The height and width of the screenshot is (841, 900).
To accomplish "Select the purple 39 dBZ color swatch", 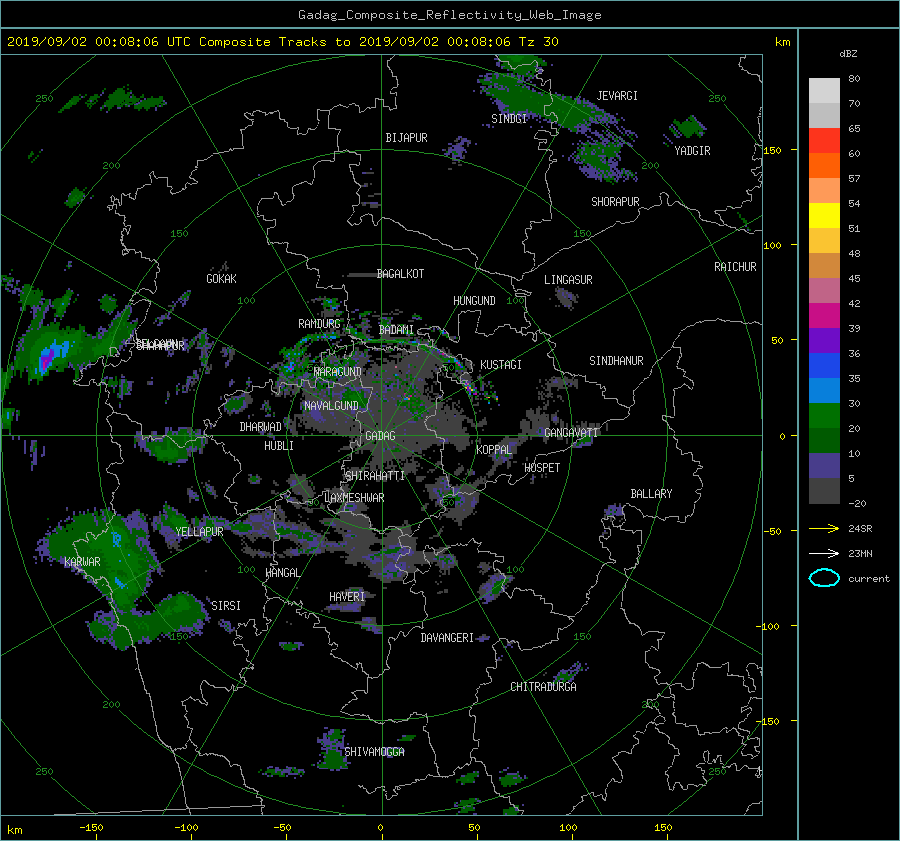I will [x=824, y=341].
